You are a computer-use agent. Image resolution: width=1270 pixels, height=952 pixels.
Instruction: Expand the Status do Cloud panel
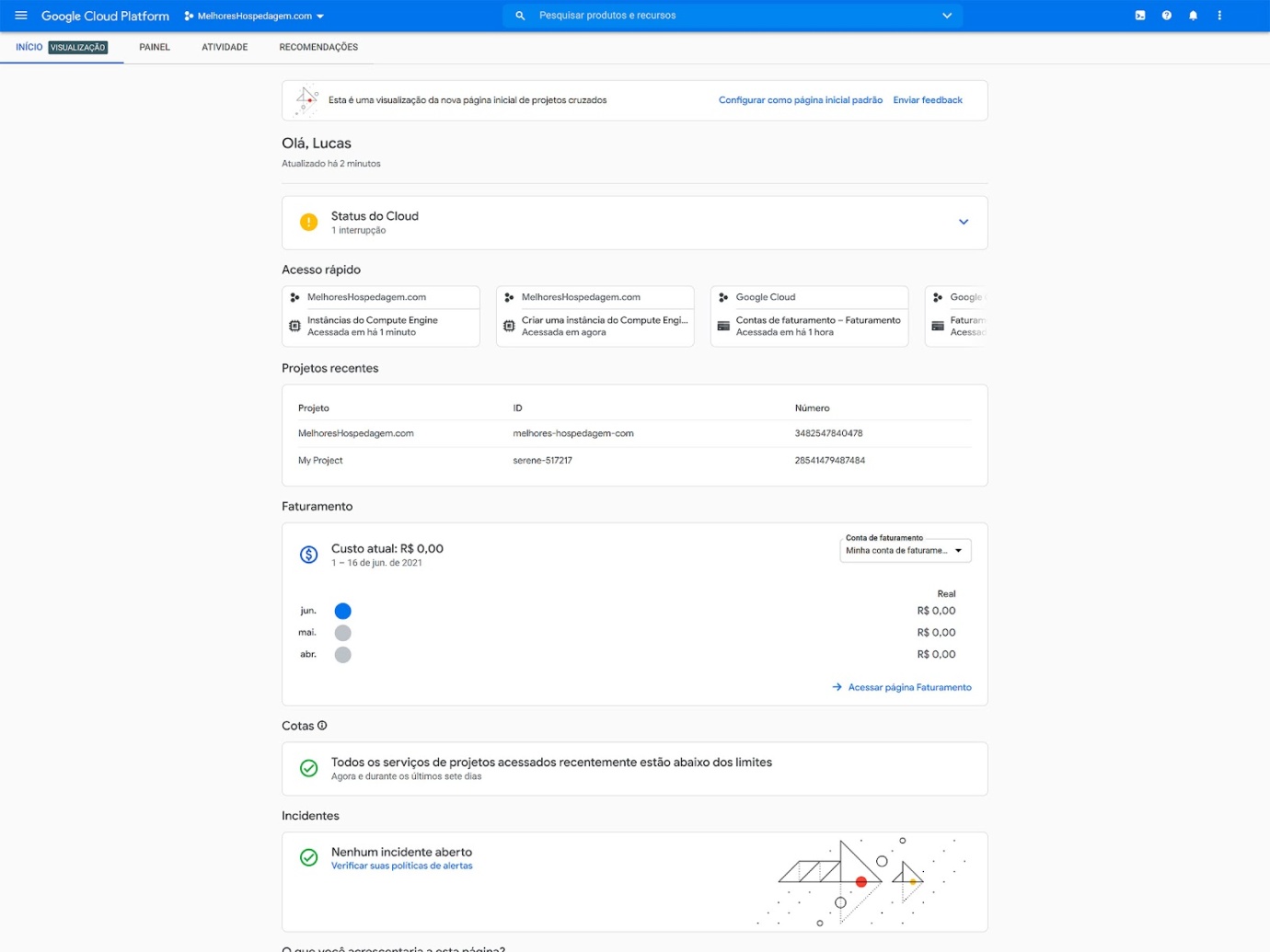click(964, 222)
